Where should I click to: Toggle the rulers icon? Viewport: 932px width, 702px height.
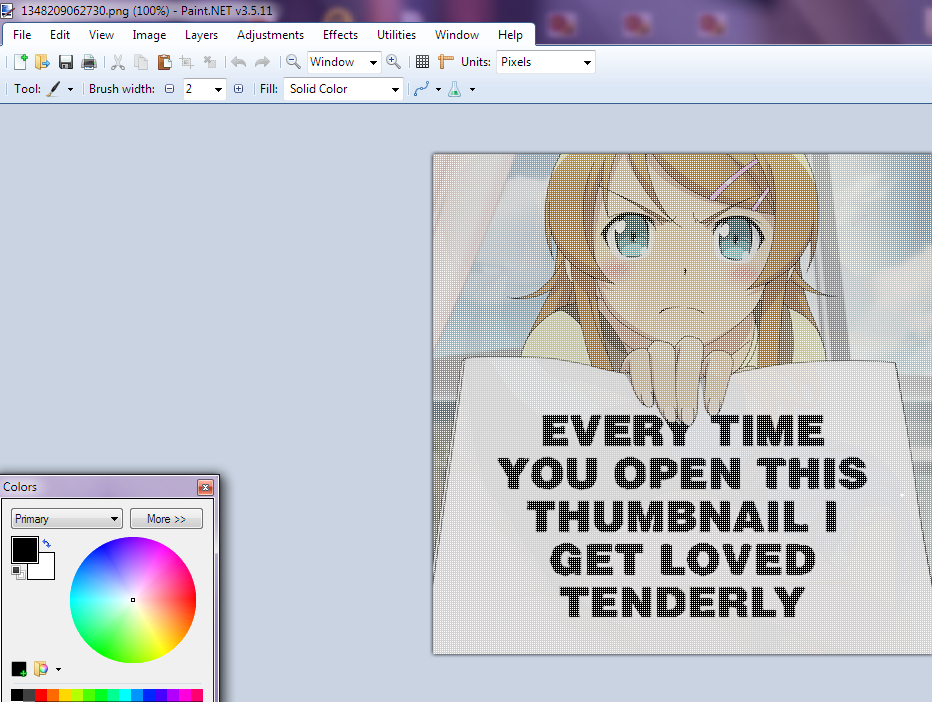[x=445, y=62]
